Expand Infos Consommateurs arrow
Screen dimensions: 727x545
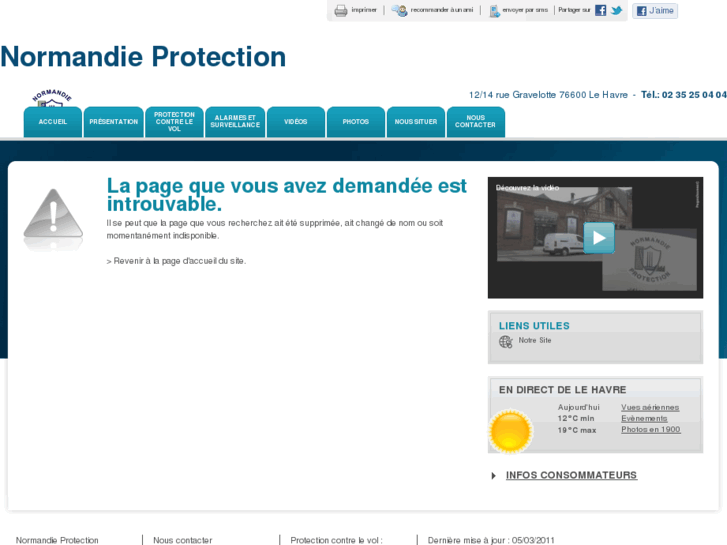tap(494, 475)
